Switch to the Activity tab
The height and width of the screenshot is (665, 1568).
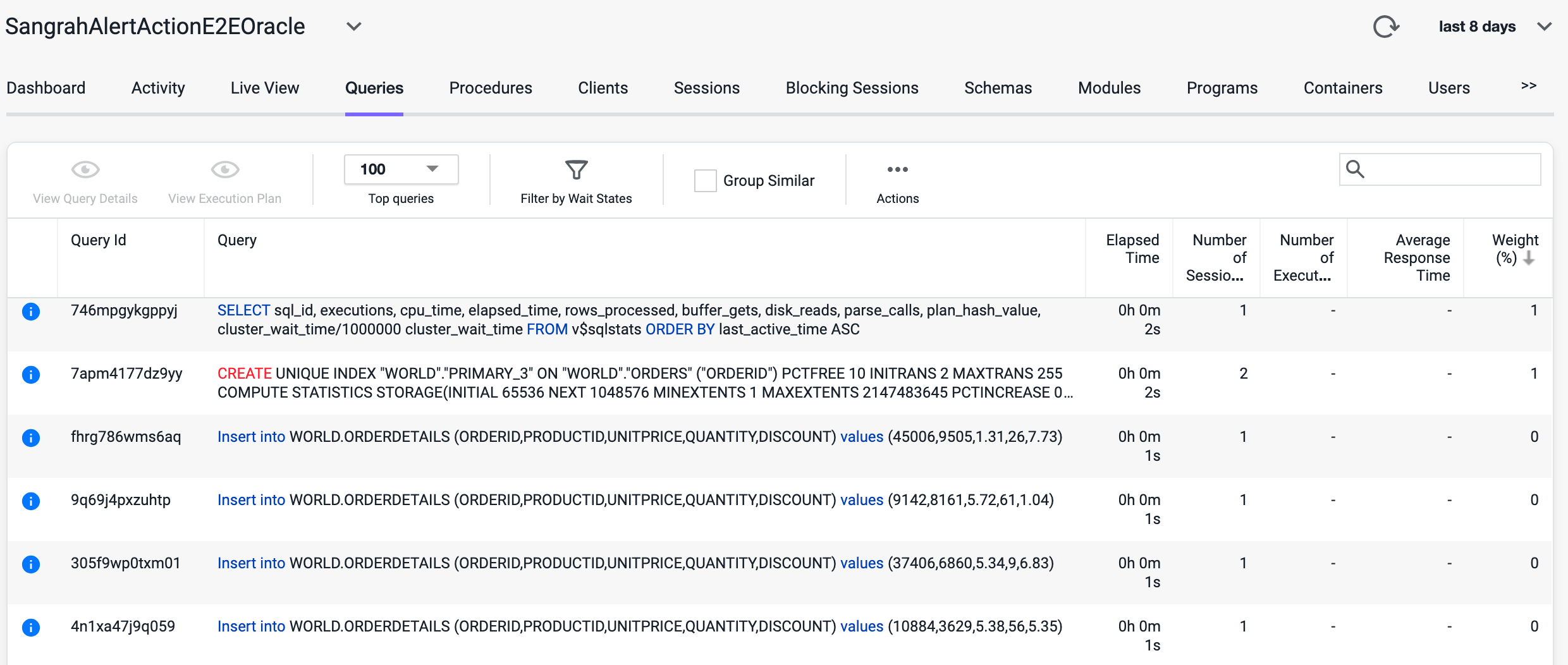[158, 88]
